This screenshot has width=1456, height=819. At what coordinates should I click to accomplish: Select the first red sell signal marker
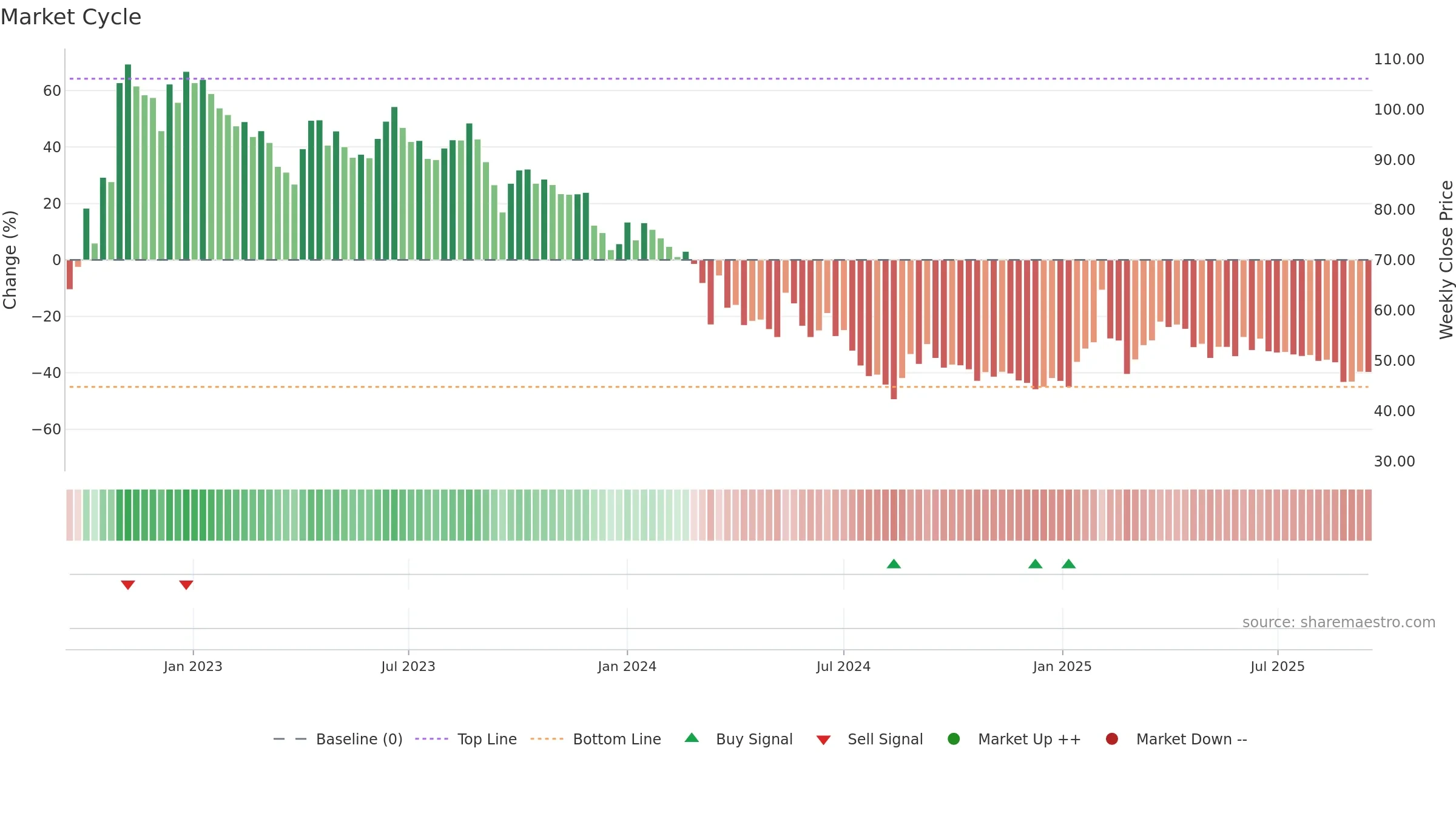pos(127,585)
